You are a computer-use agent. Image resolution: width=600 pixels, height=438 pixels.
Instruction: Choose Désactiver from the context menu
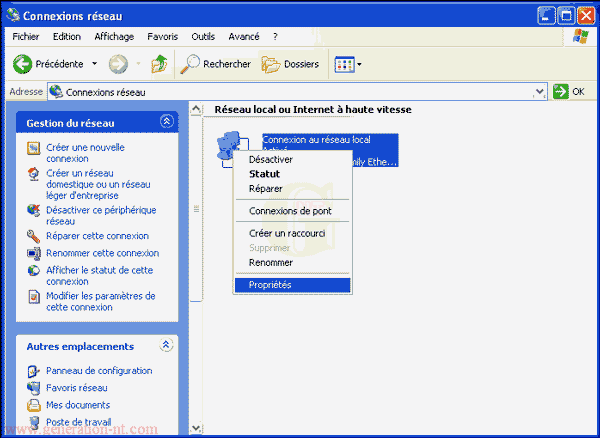click(x=270, y=159)
